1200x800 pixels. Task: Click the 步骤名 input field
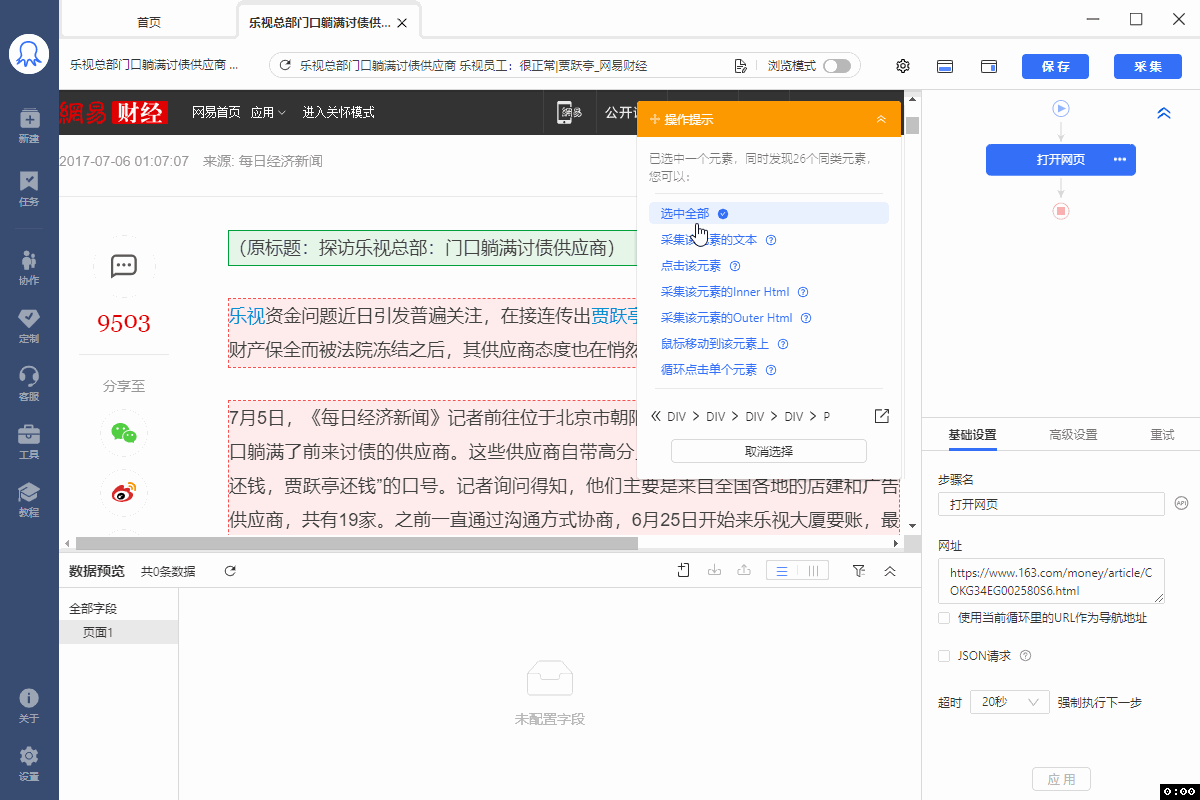tap(1051, 504)
